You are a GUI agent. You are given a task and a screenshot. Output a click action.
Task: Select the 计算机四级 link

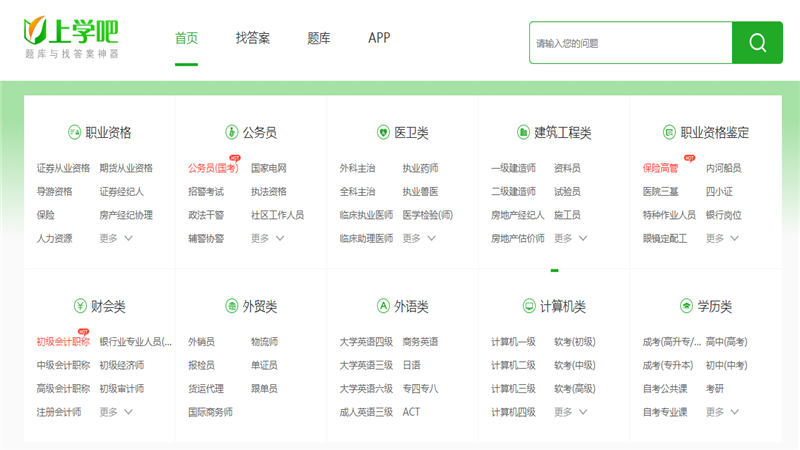513,412
